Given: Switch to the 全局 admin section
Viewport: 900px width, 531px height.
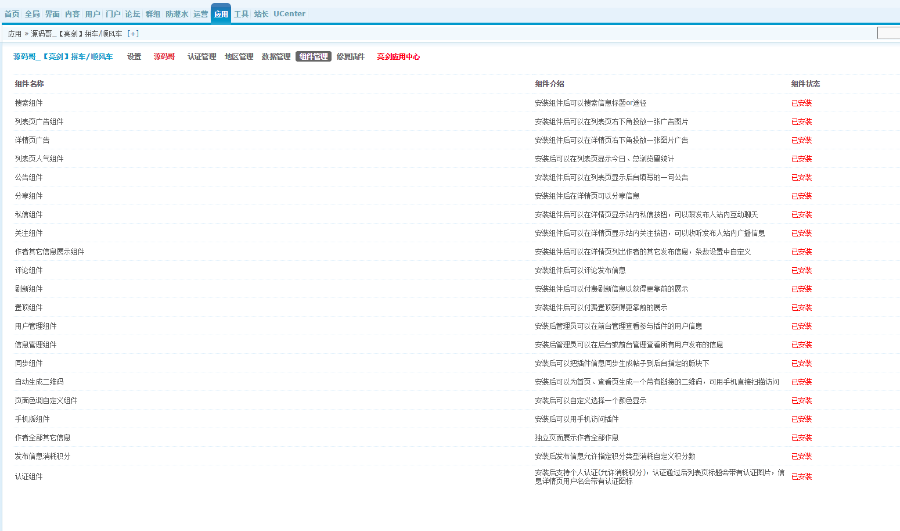Looking at the screenshot, I should (32, 14).
